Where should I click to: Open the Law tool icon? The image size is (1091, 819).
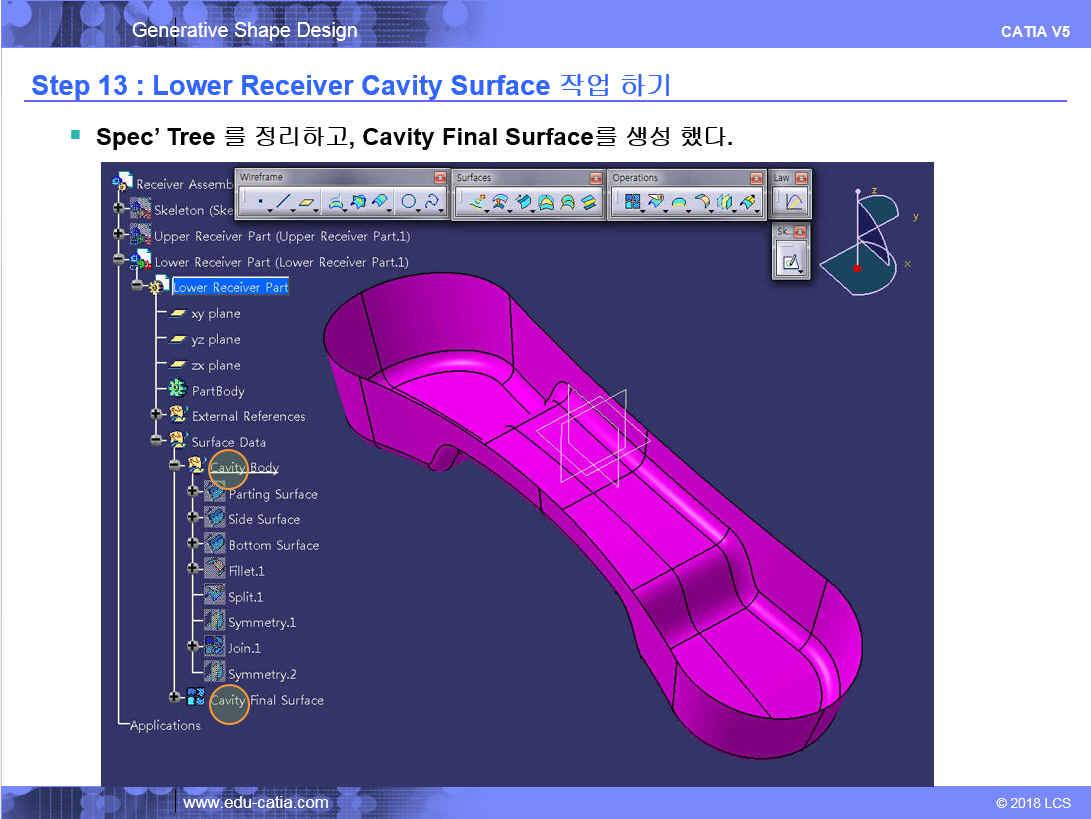click(x=793, y=203)
